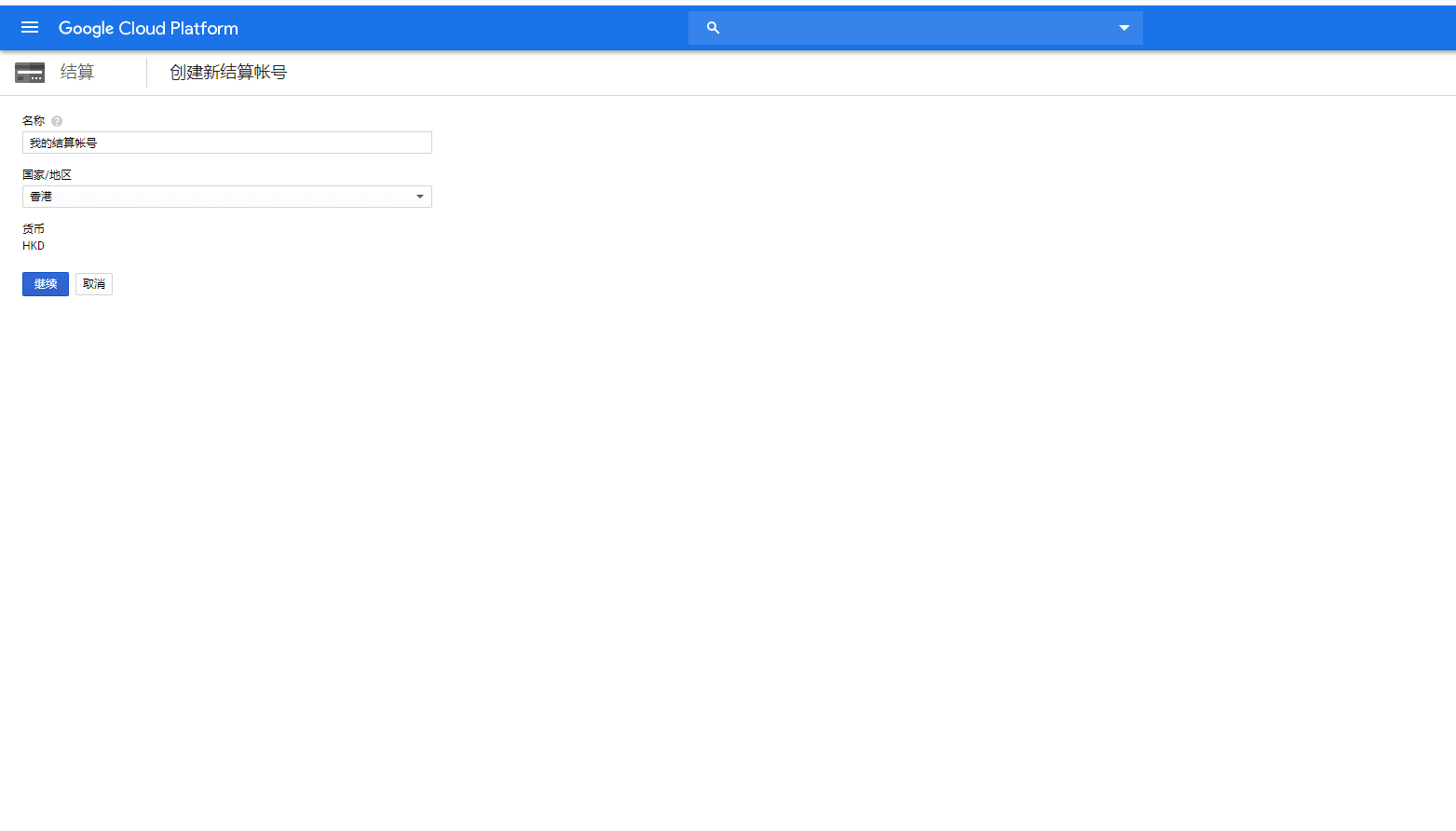Focus the top search bar field
The width and height of the screenshot is (1456, 831).
[x=913, y=28]
